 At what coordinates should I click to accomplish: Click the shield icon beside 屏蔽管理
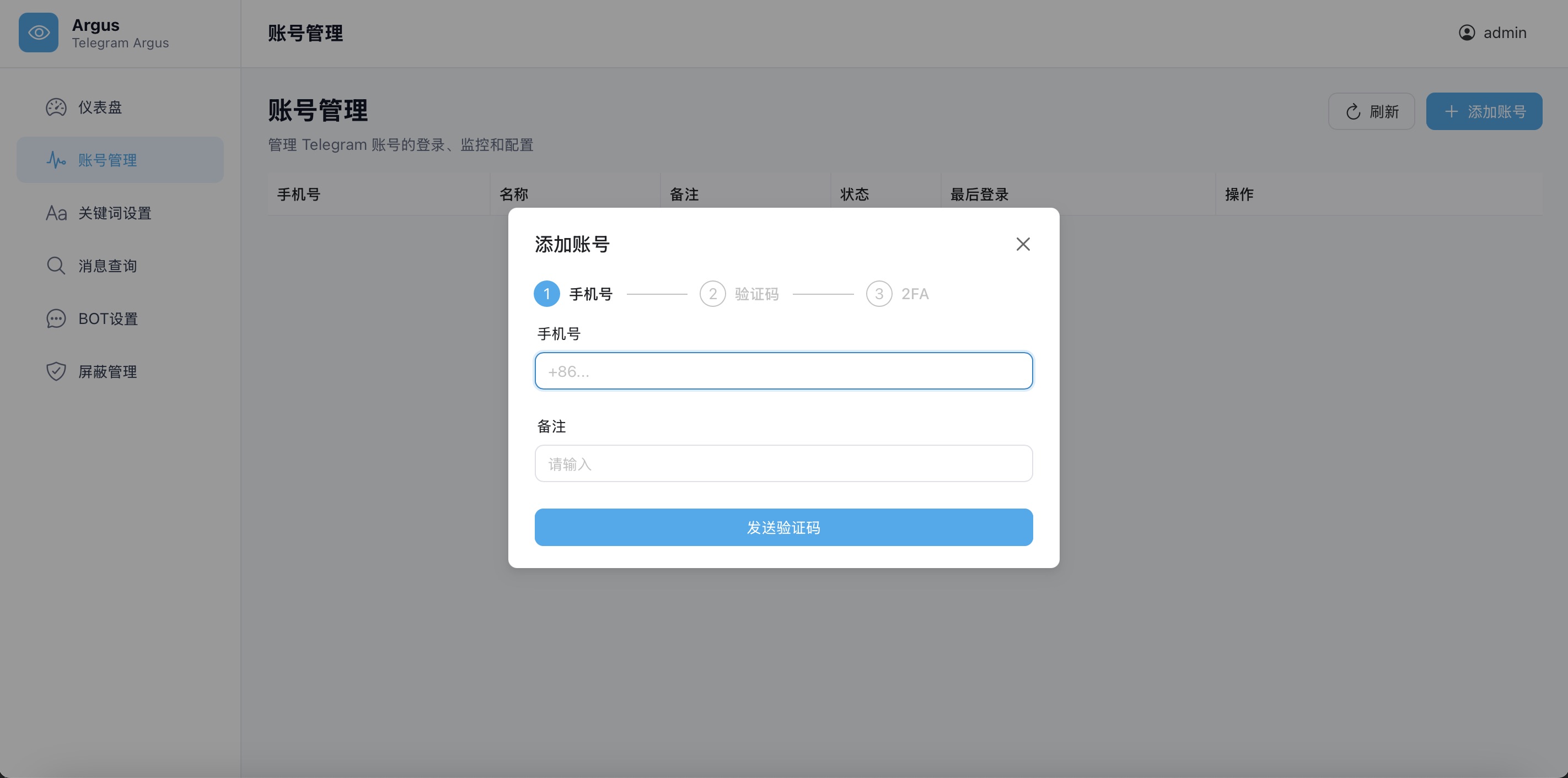click(x=56, y=372)
